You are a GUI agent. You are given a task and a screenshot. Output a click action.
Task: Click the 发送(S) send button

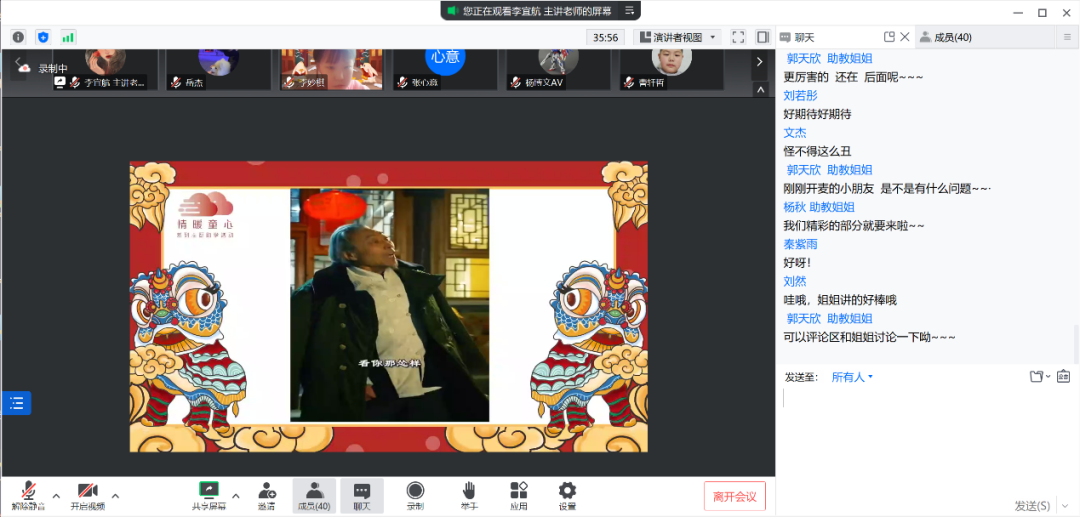pyautogui.click(x=1032, y=506)
